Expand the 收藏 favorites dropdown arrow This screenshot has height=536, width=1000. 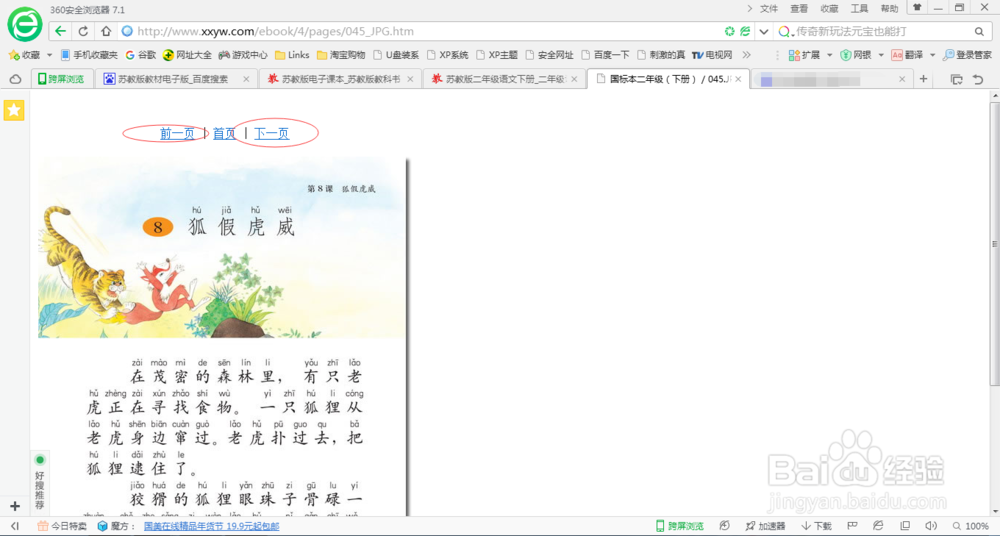[x=50, y=56]
